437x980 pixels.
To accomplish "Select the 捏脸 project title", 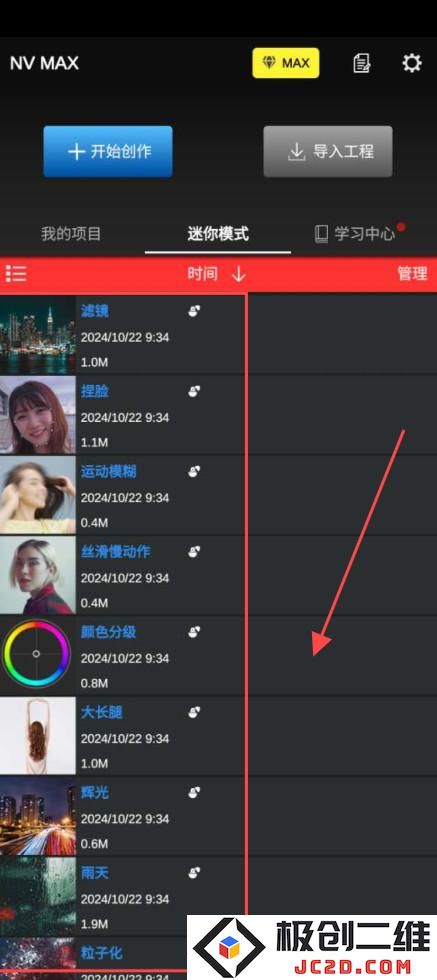I will tap(94, 391).
